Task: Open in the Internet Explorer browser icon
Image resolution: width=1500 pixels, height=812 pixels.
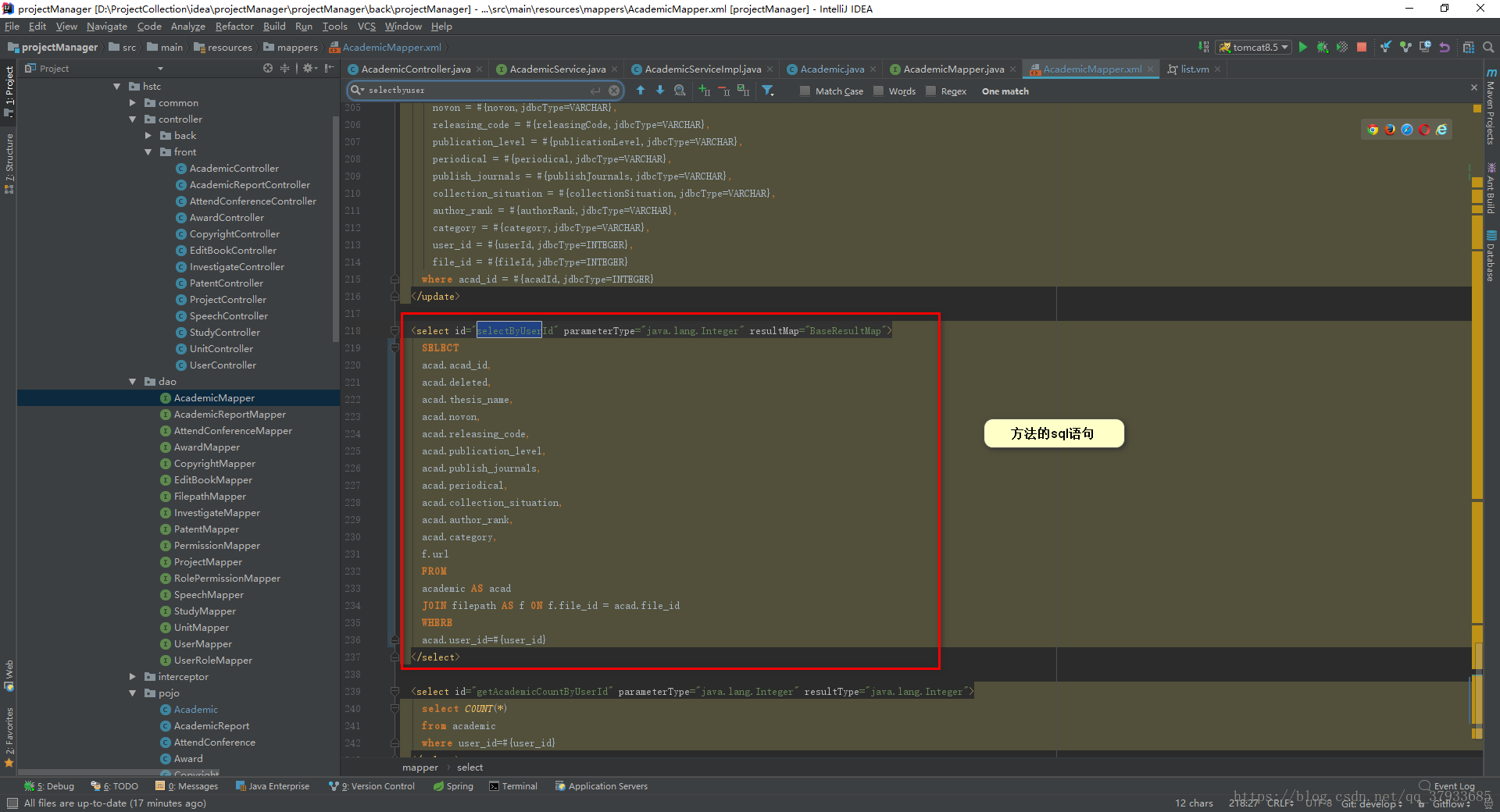Action: [x=1441, y=130]
